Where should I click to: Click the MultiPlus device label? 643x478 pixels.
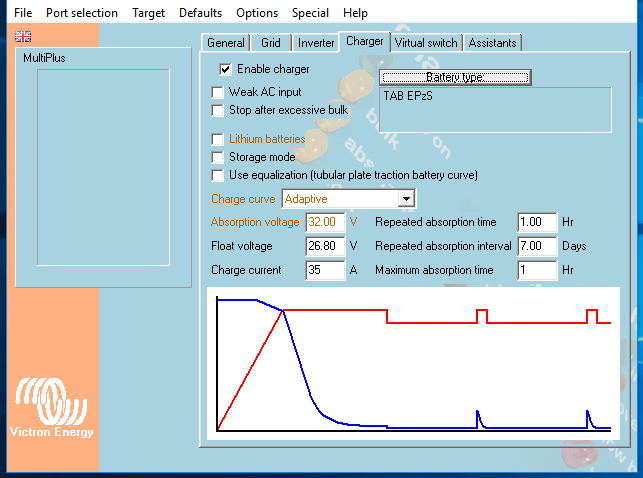tap(44, 58)
